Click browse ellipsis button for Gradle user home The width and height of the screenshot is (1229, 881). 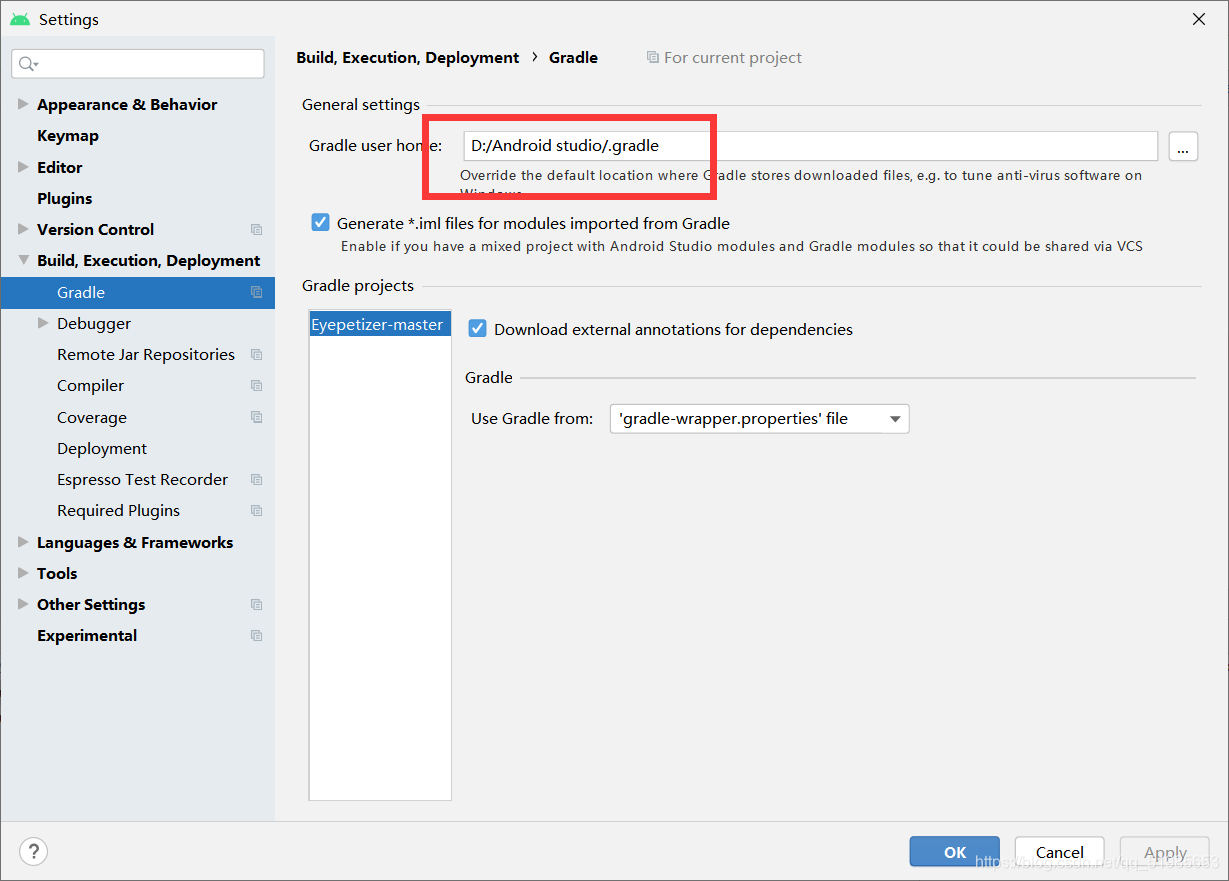coord(1182,146)
